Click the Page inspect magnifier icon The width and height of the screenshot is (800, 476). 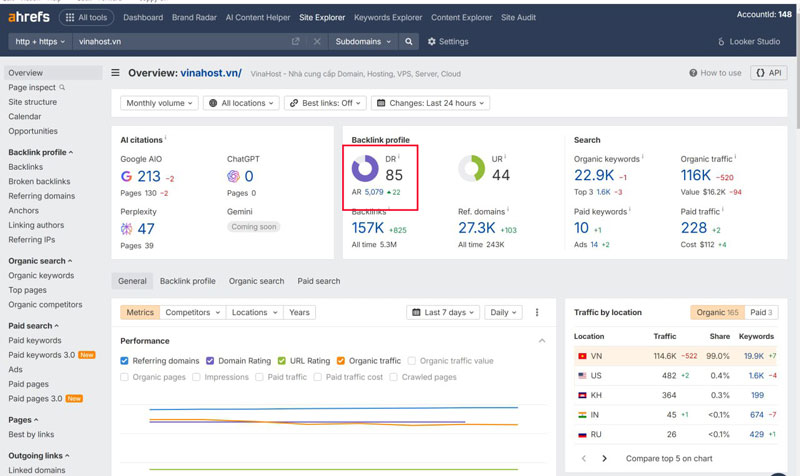tap(62, 87)
